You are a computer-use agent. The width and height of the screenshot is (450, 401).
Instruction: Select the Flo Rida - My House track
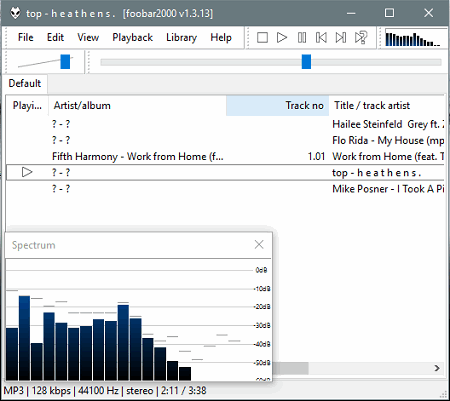225,140
